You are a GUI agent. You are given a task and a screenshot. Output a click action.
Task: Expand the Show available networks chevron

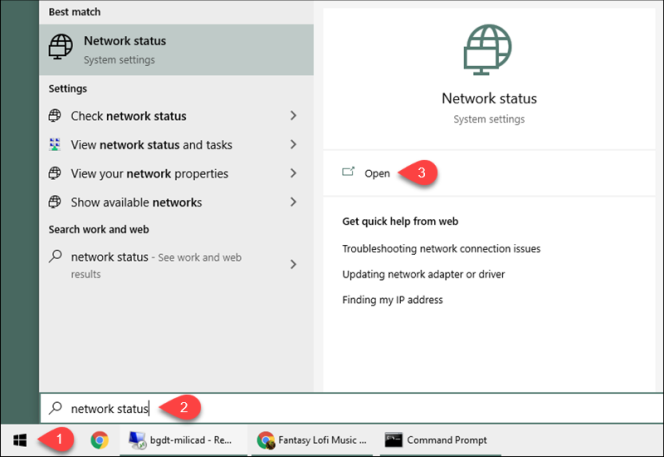(x=293, y=202)
